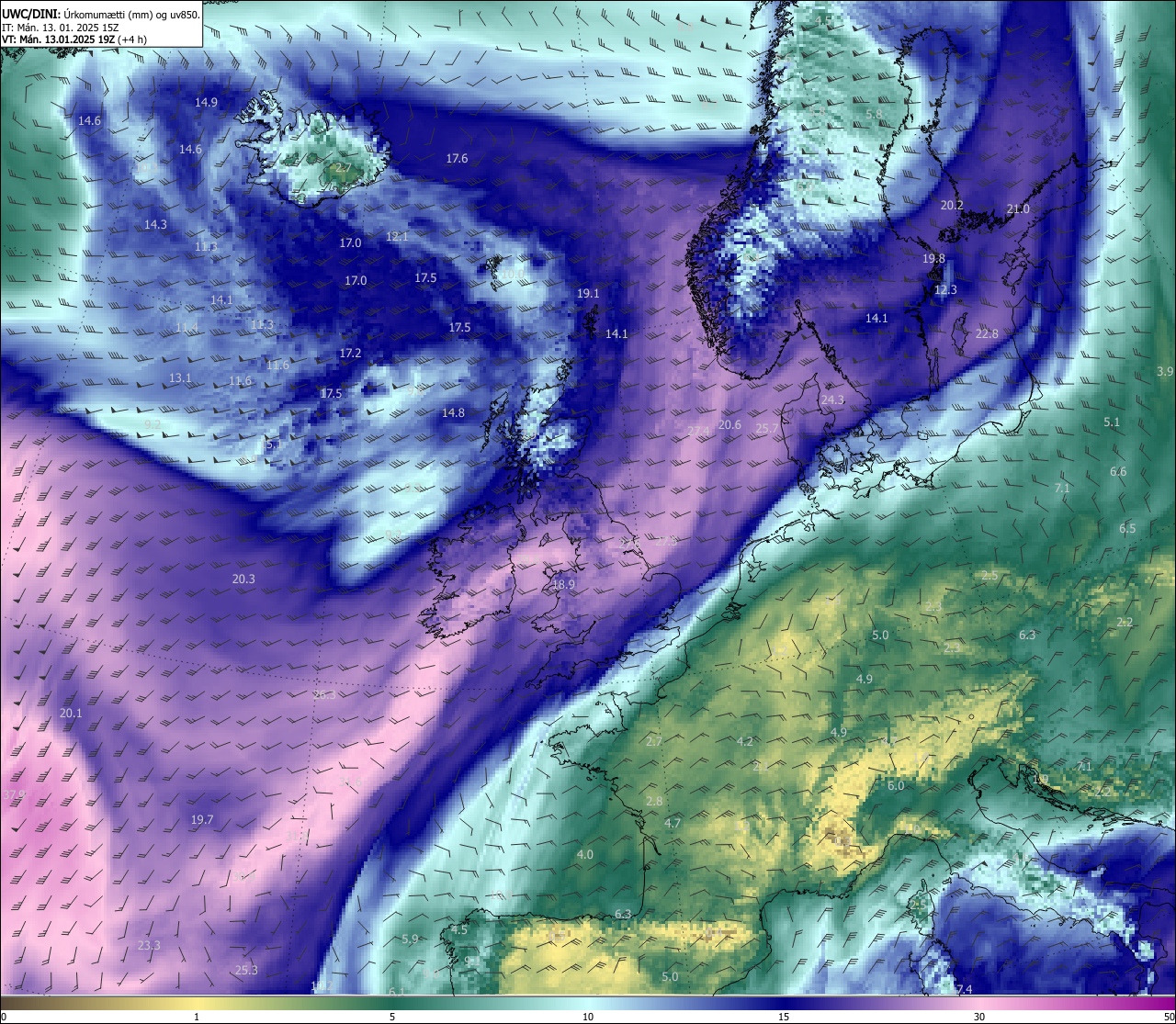Click the 21.0 value label
This screenshot has width=1176, height=1024.
pyautogui.click(x=1018, y=209)
